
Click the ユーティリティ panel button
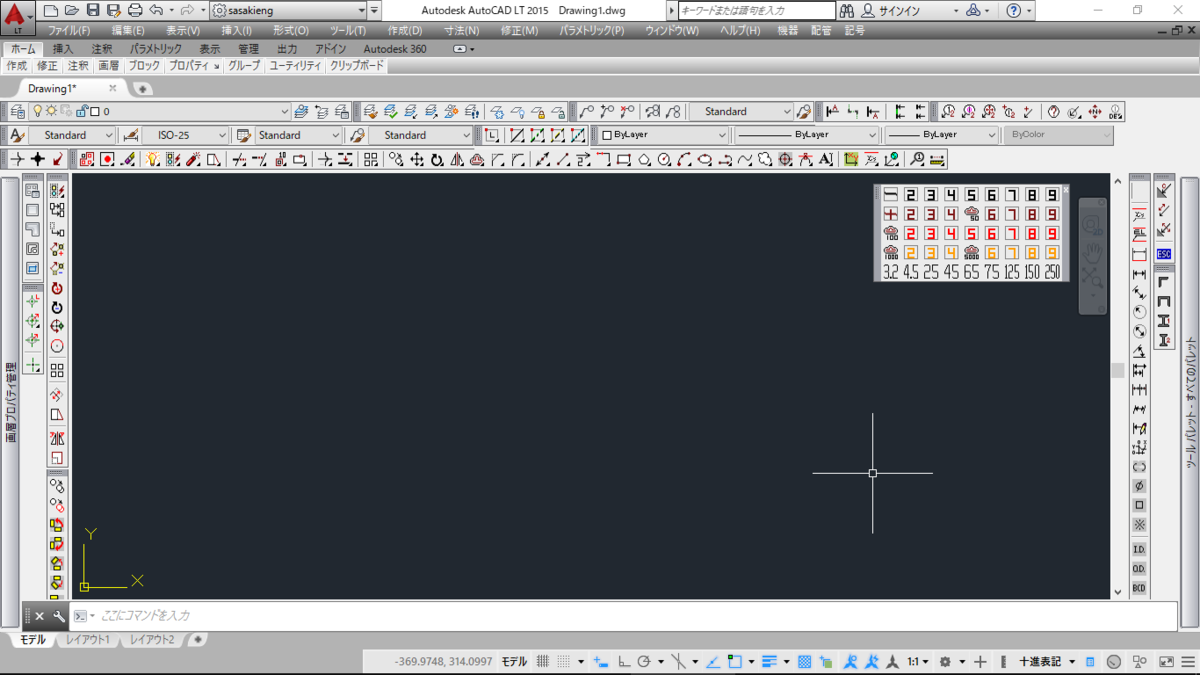pos(295,65)
